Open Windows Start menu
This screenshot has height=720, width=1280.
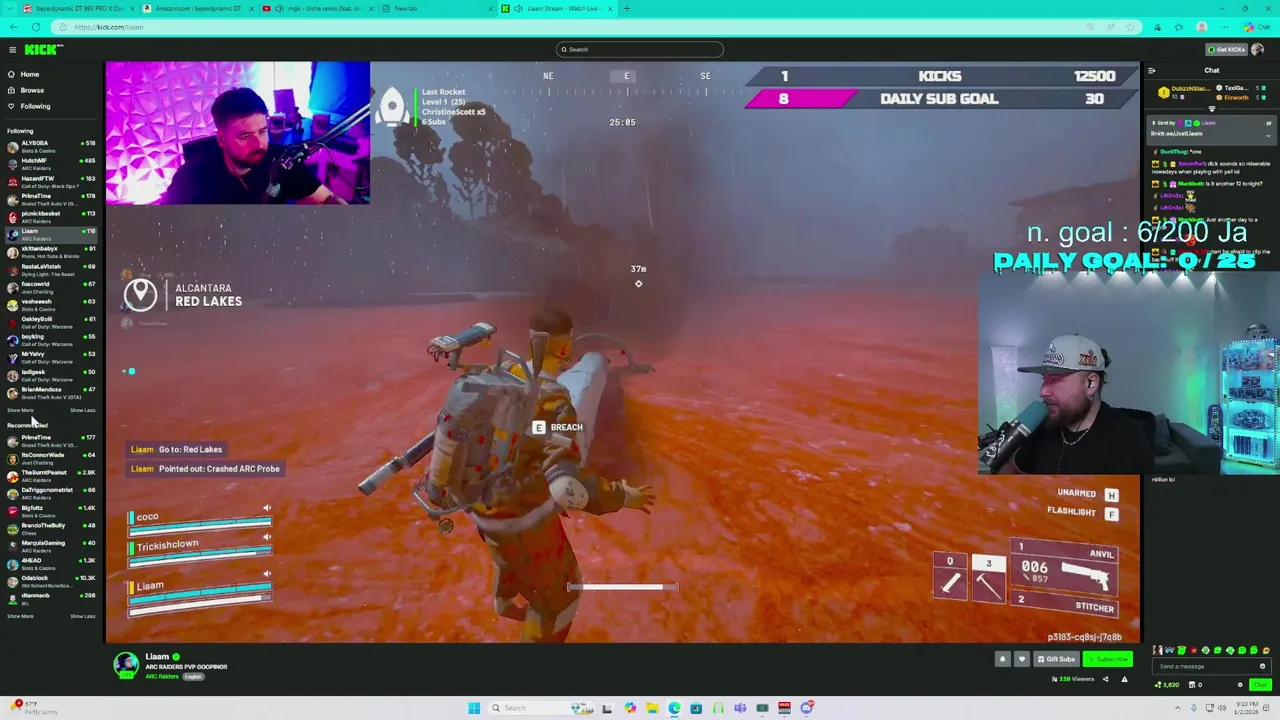coord(474,708)
